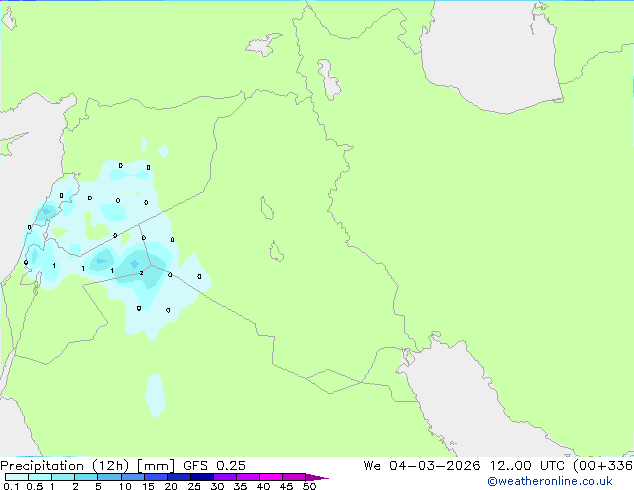The width and height of the screenshot is (634, 490).
Task: Click the "45" legend scale value
Action: 286,486
